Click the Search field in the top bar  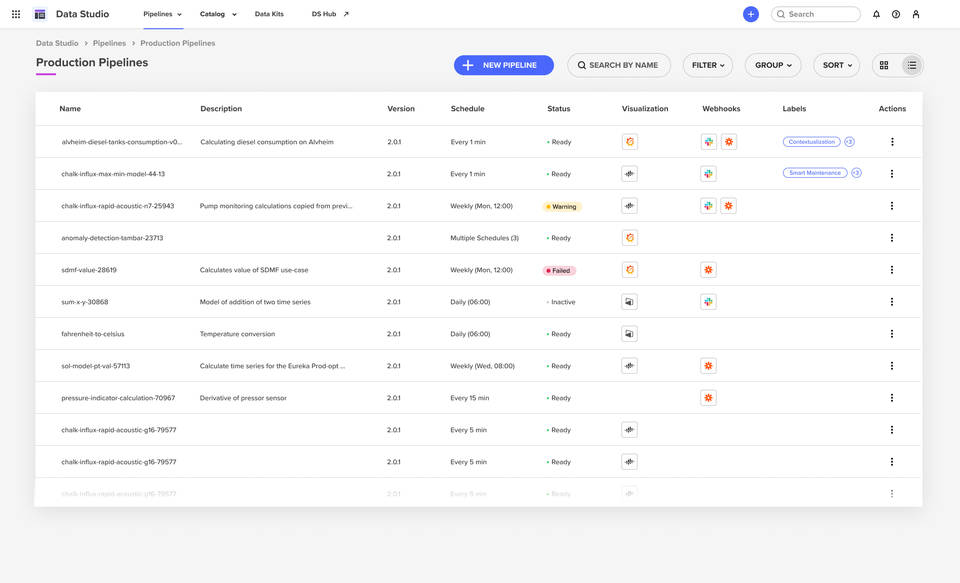[x=816, y=13]
